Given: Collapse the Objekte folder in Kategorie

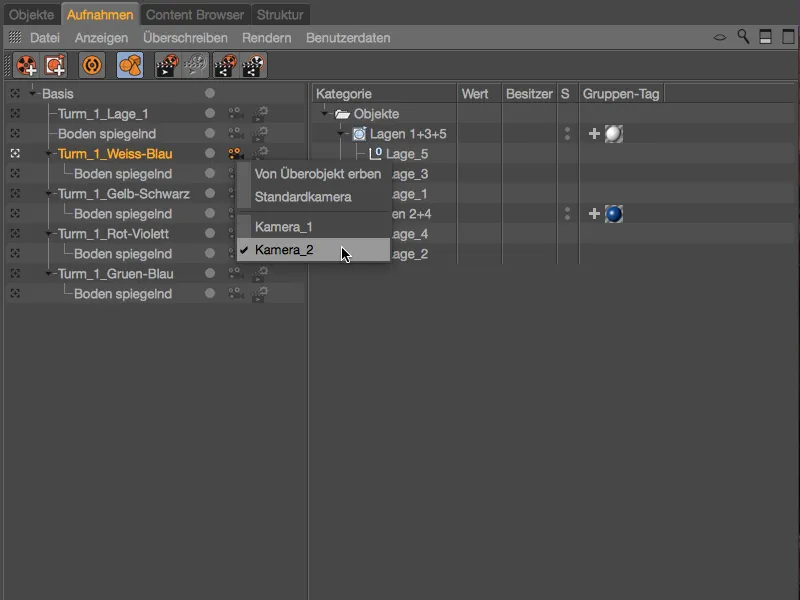Looking at the screenshot, I should point(324,114).
